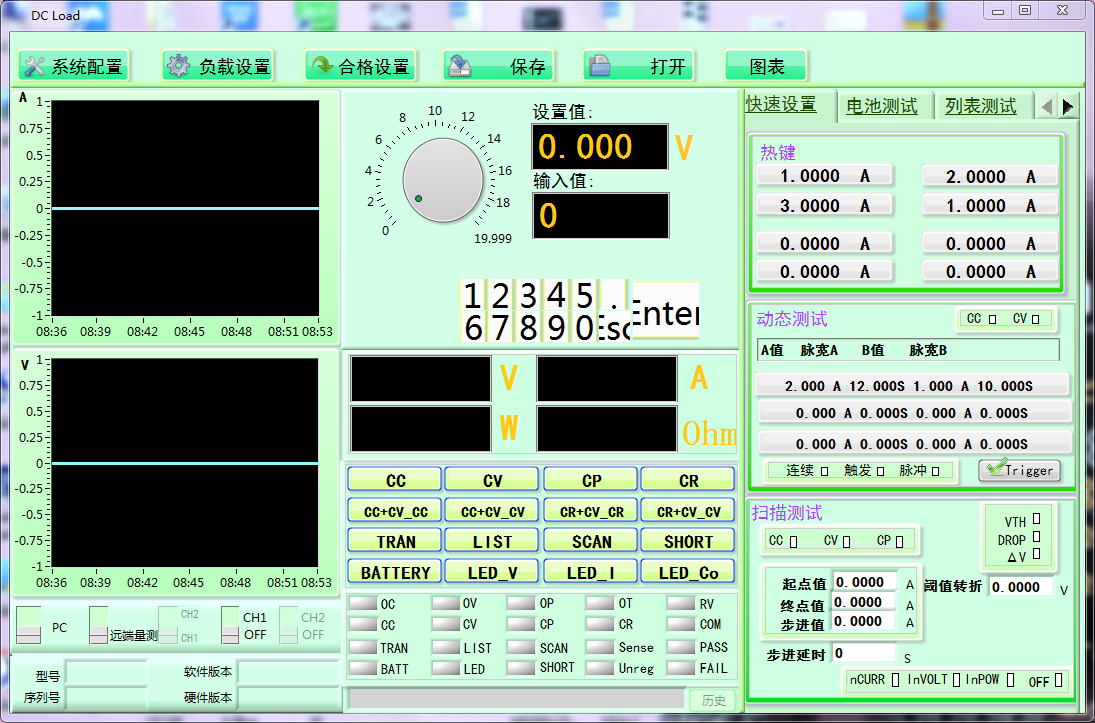Select the CC mode button
This screenshot has height=723, width=1095.
coord(395,480)
